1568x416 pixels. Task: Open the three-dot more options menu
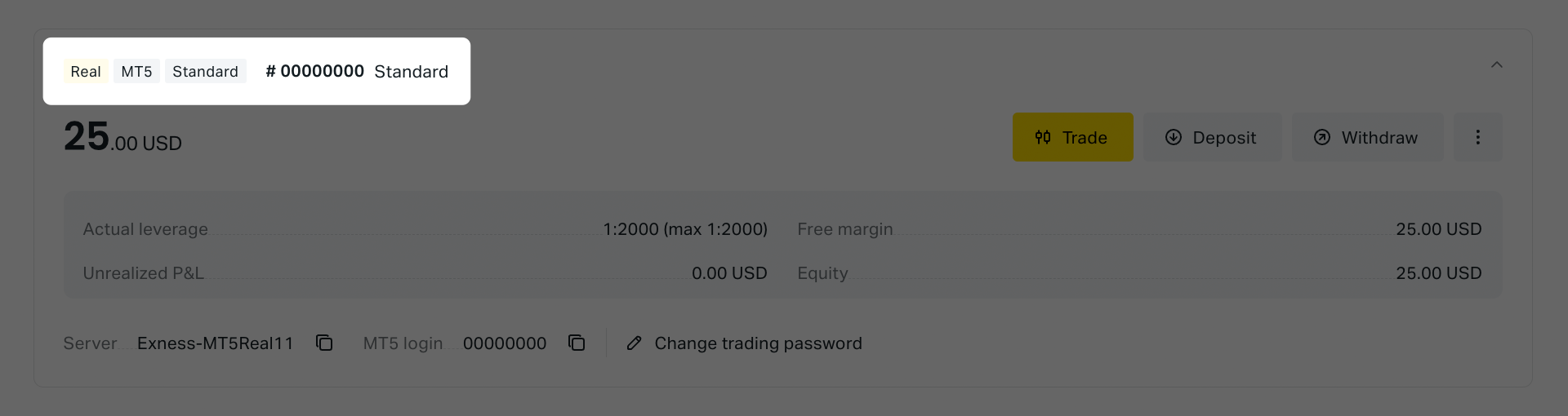coord(1477,137)
